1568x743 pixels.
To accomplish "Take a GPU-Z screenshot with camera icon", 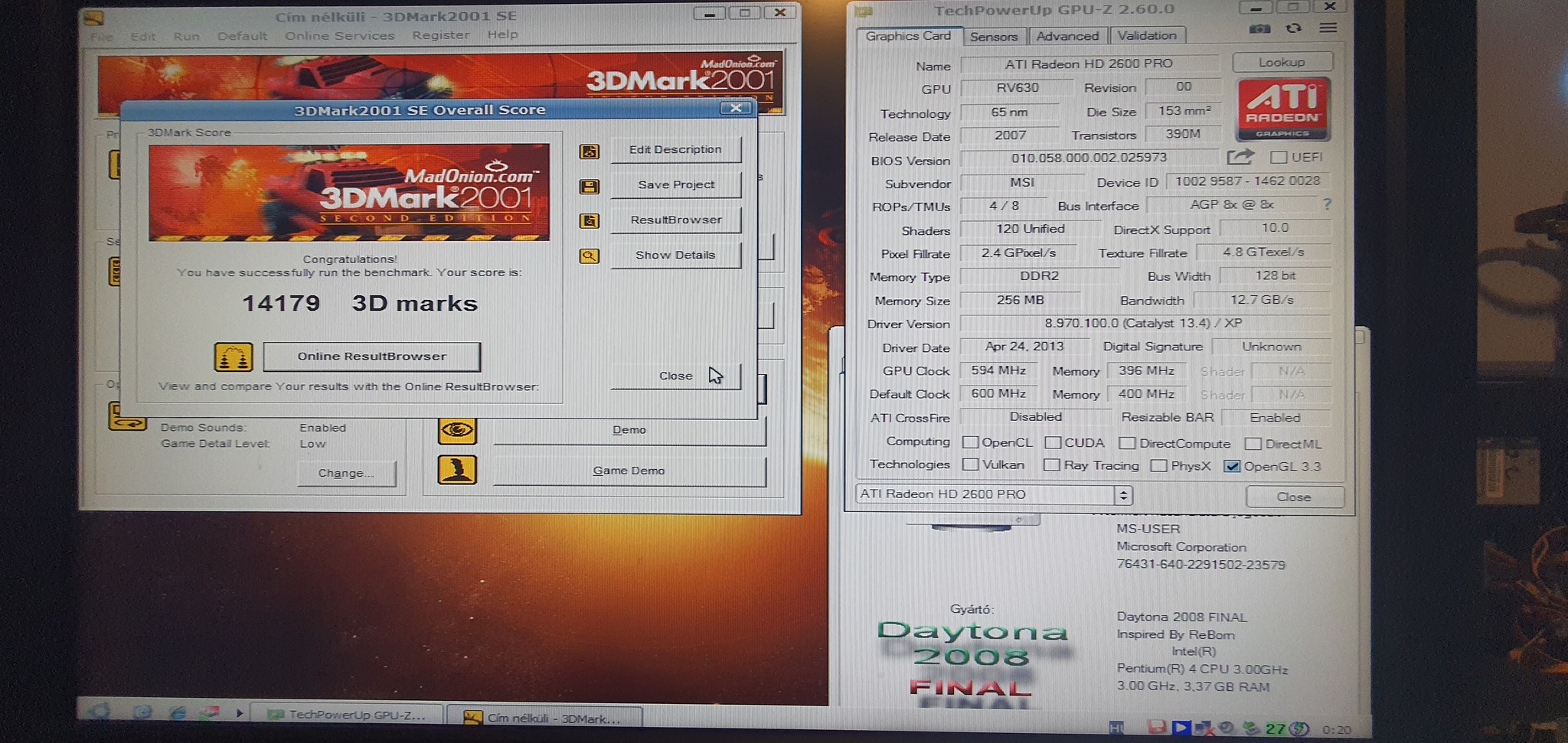I will (1259, 28).
